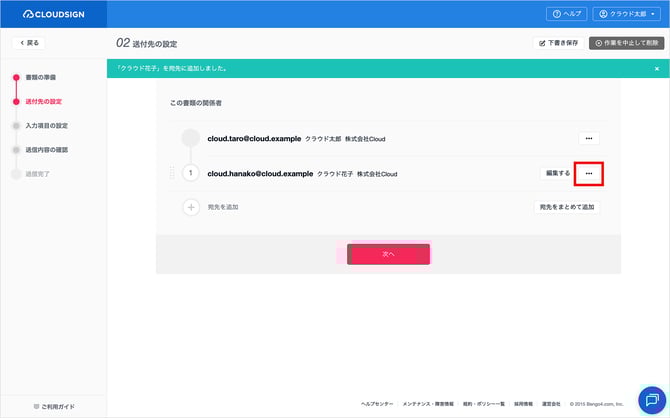
Task: Click 編集する for Hanako's entry
Action: pos(556,173)
